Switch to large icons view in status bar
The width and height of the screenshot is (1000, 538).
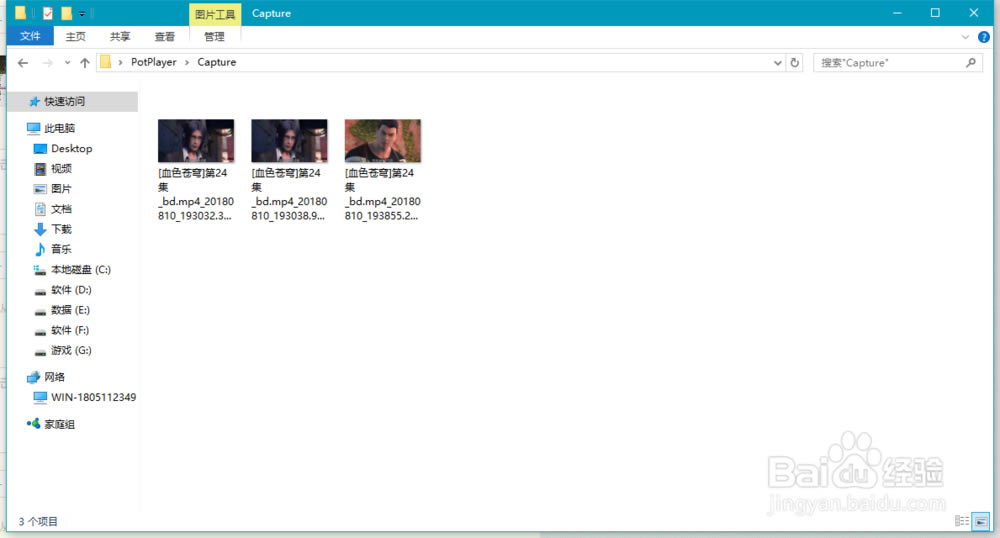(981, 521)
